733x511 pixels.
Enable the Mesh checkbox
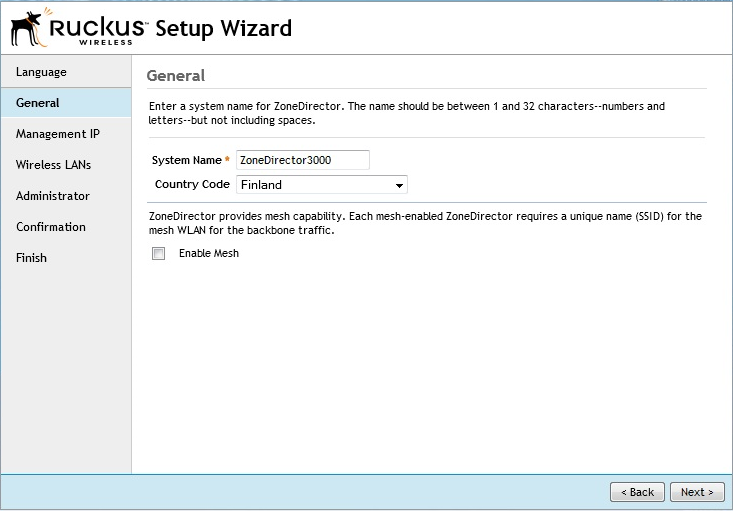[x=158, y=253]
